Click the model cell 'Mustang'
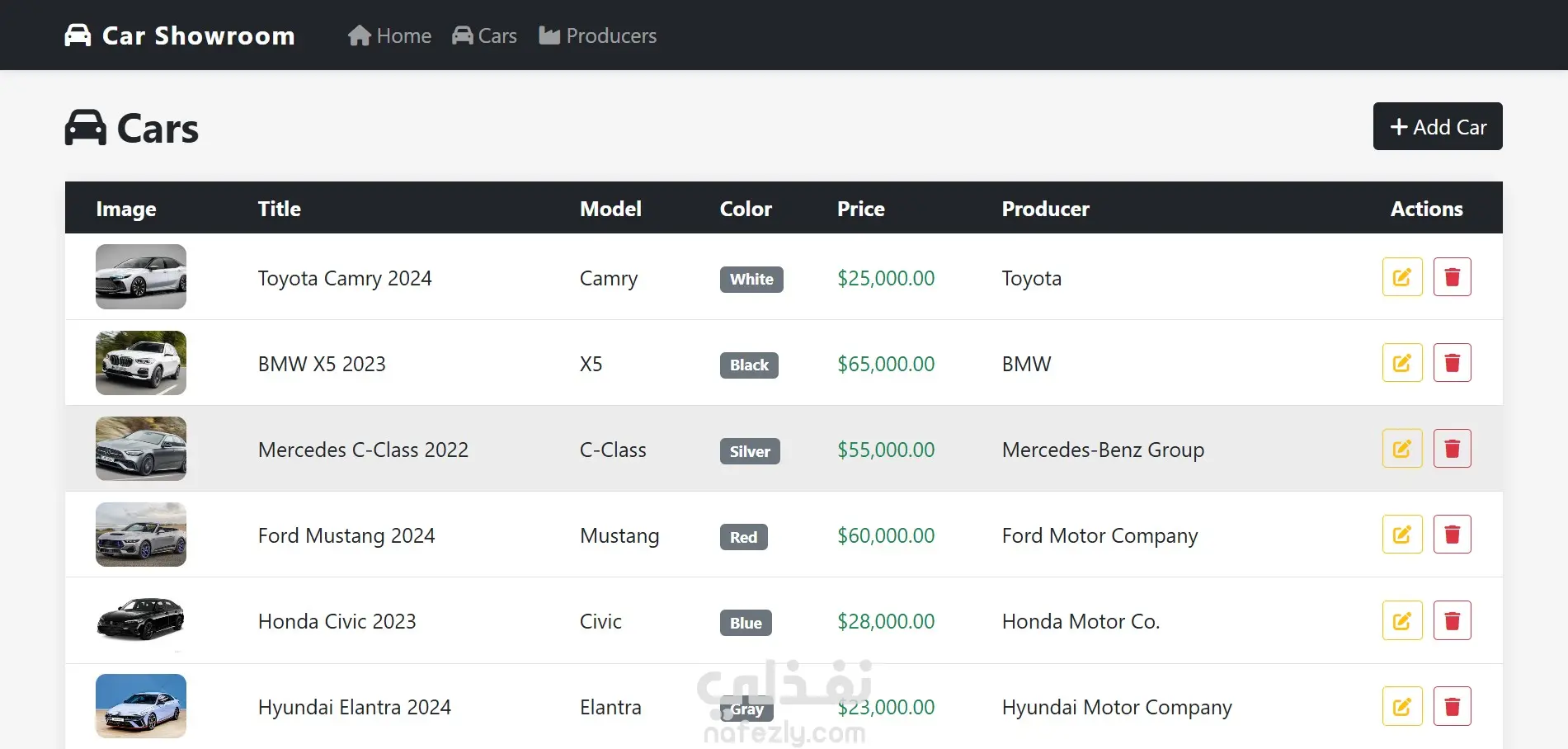 (619, 535)
